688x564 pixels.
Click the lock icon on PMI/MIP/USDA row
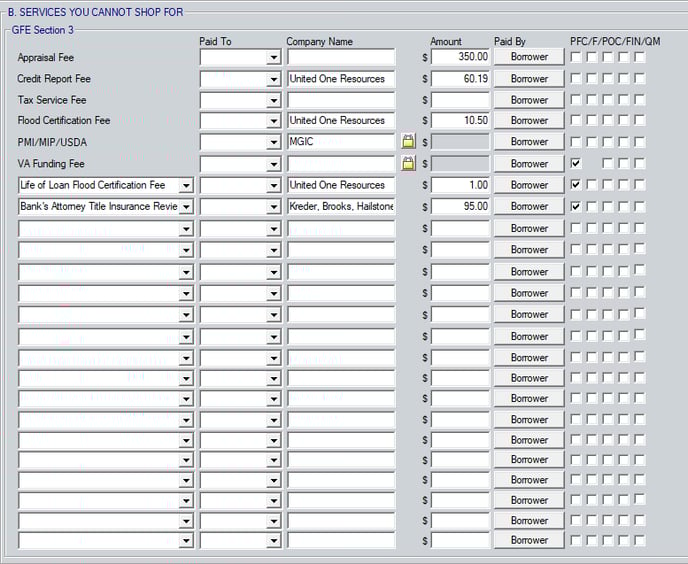click(408, 142)
